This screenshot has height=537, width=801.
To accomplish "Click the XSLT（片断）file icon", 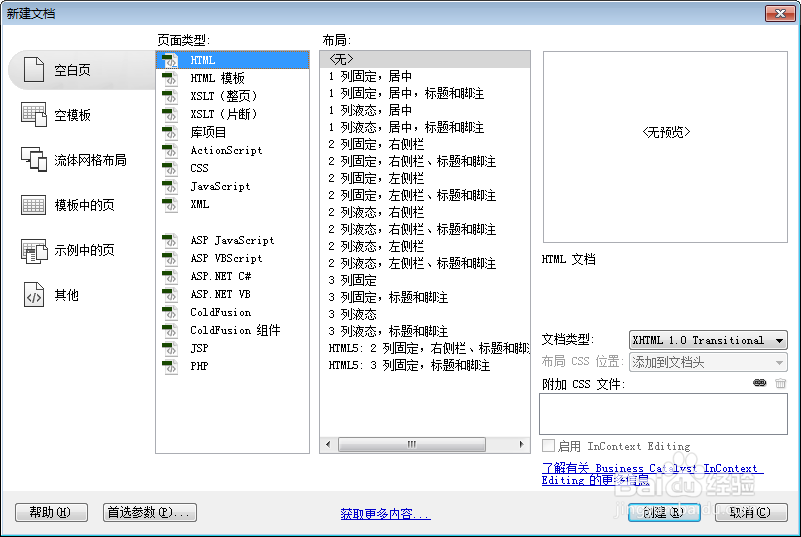I will [x=170, y=114].
